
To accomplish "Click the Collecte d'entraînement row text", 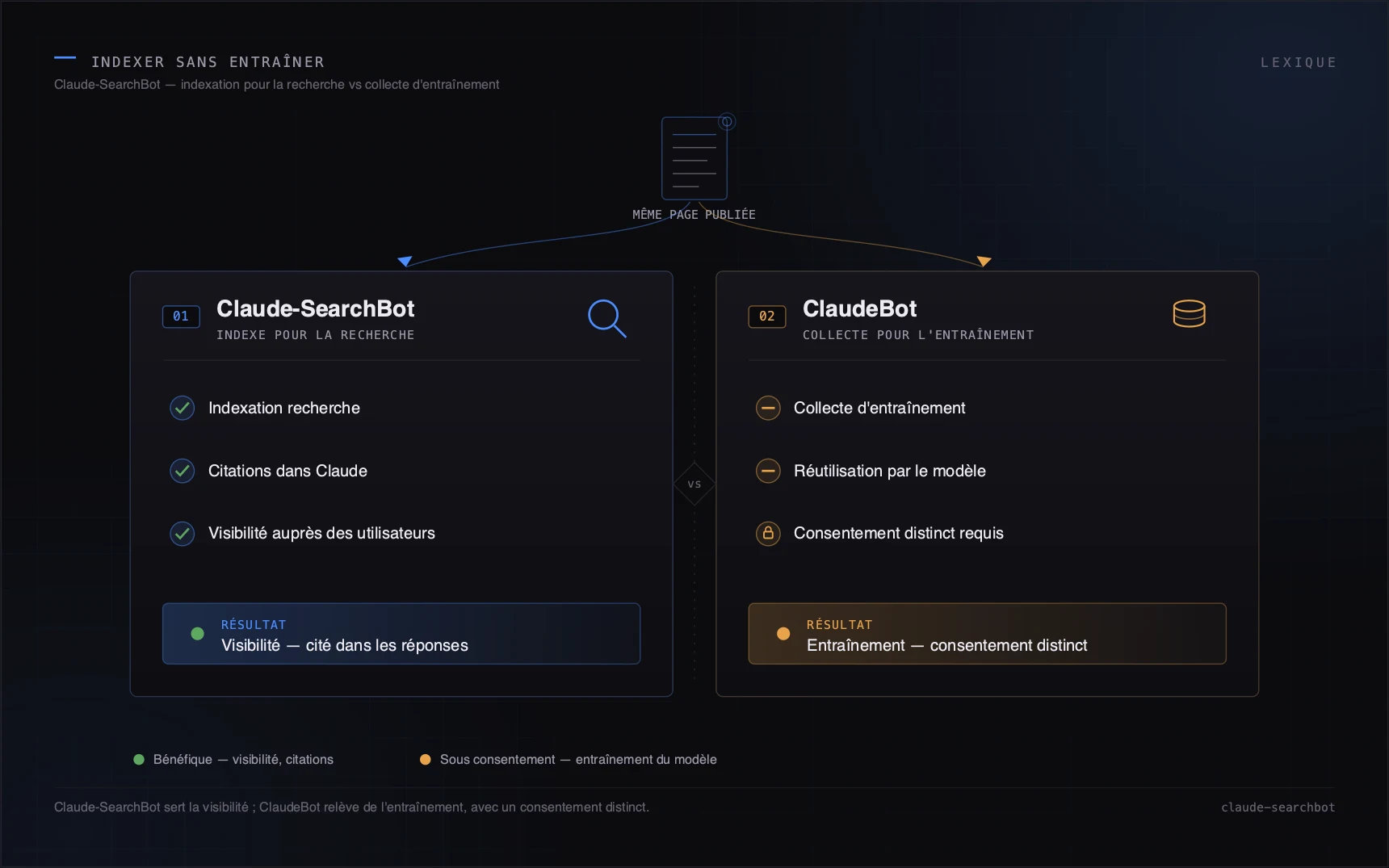I will [x=879, y=408].
